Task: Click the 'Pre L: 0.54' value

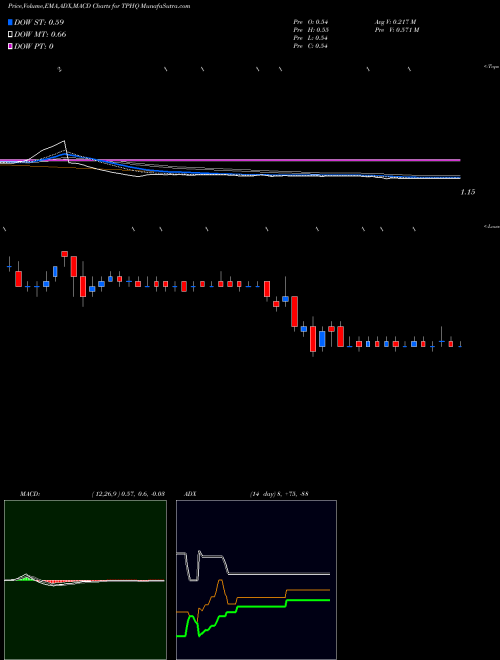Action: [311, 38]
